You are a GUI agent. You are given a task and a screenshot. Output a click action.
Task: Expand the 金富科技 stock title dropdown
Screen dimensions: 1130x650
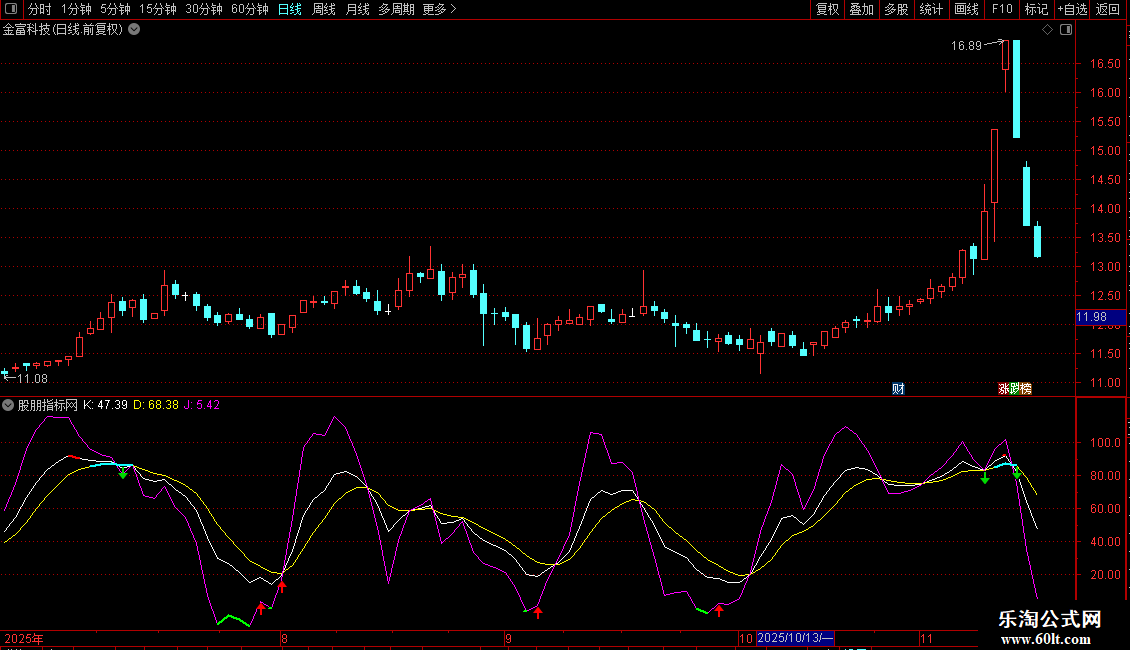[x=134, y=29]
